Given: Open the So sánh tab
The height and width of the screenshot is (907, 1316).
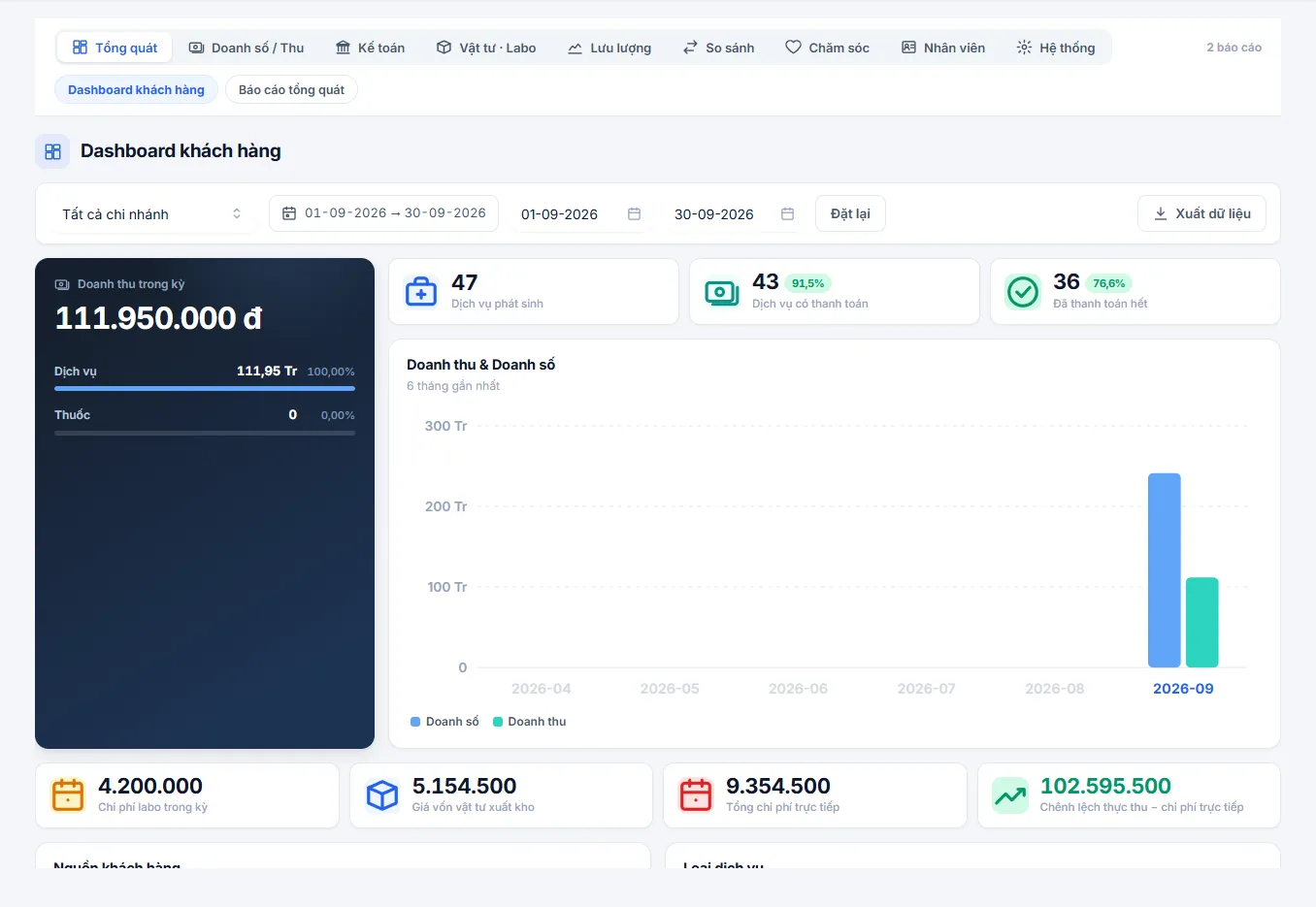Looking at the screenshot, I should pos(718,48).
